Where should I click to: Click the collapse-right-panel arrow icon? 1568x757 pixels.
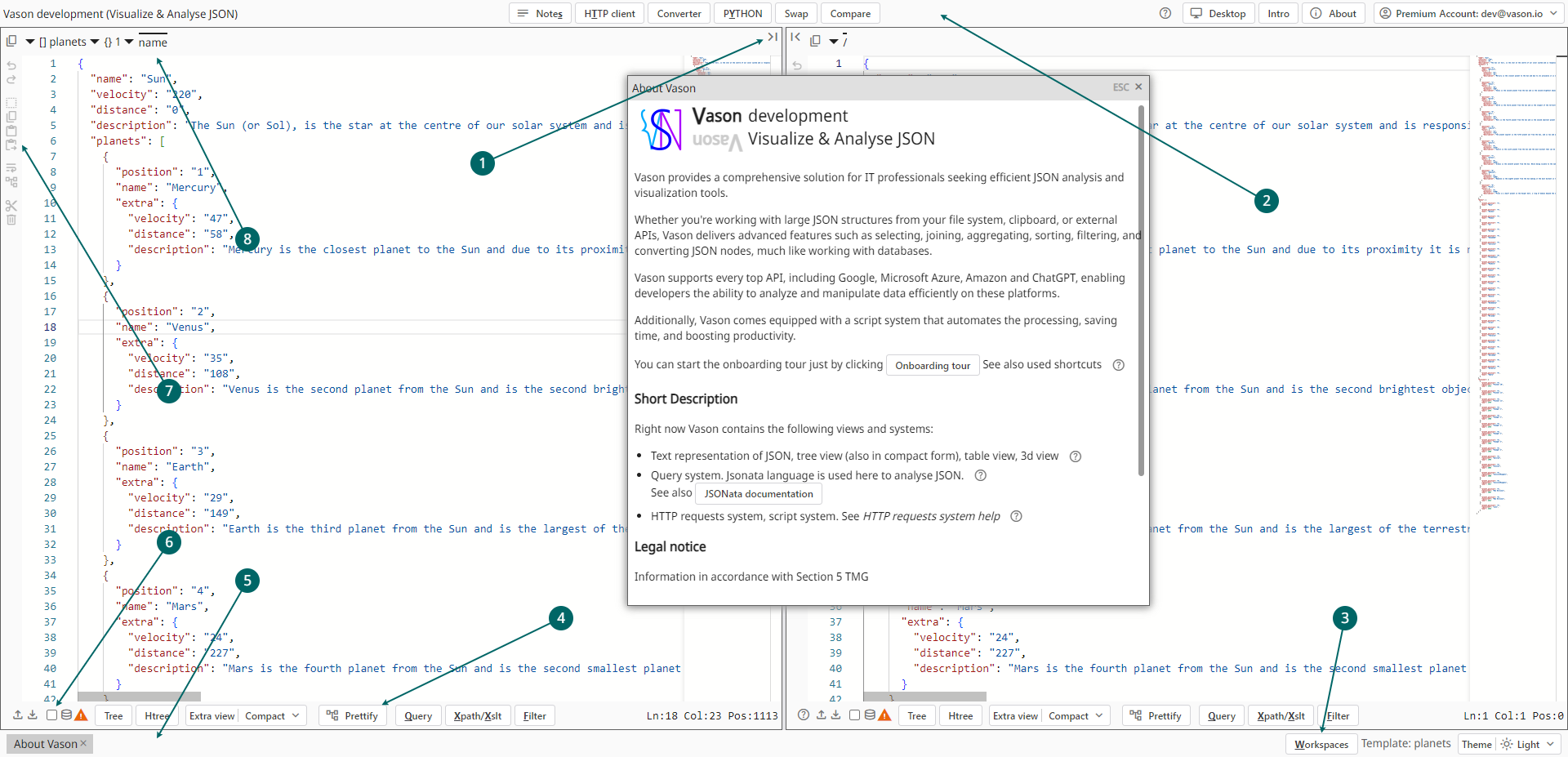click(795, 37)
